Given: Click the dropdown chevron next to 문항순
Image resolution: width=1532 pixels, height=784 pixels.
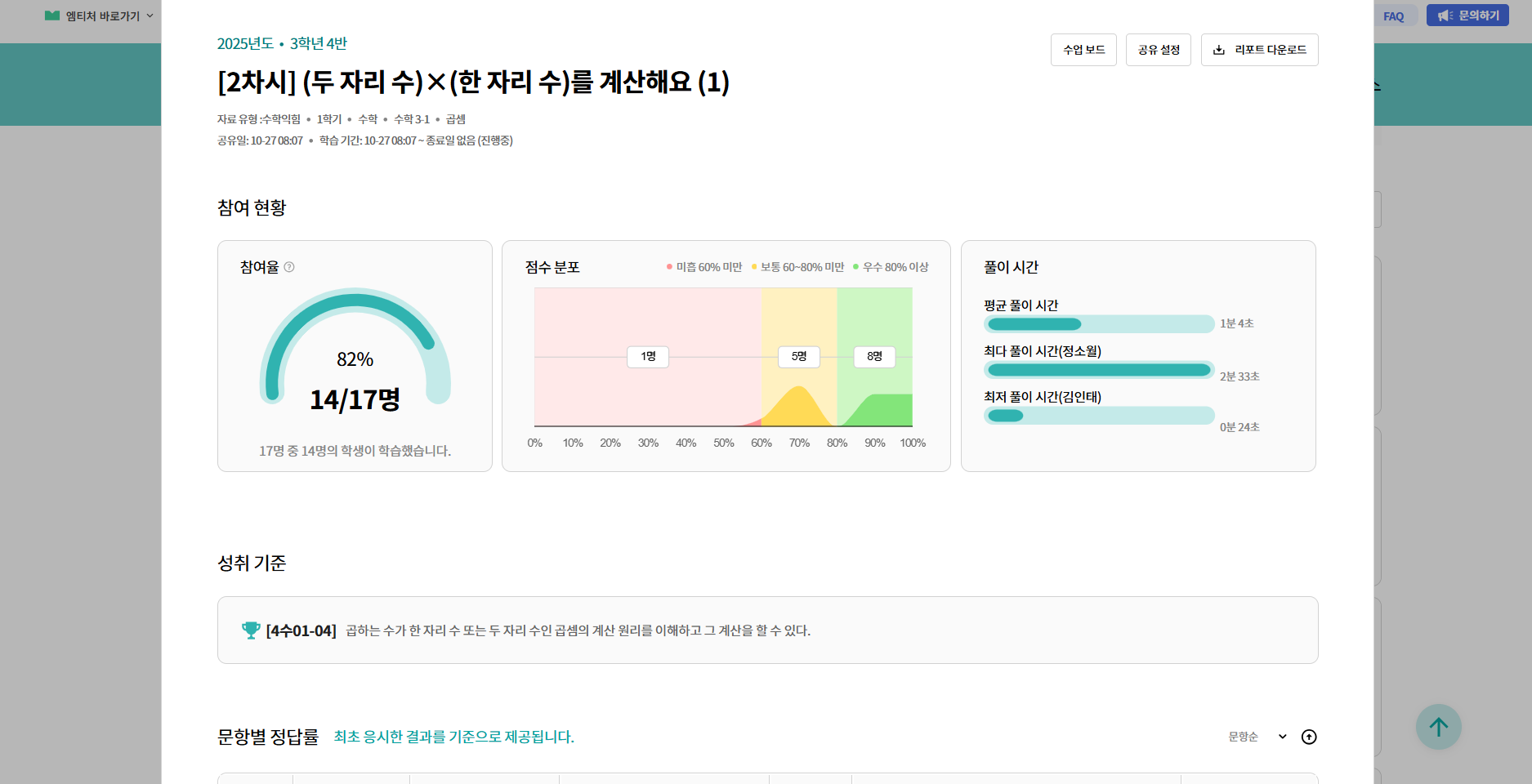Looking at the screenshot, I should (x=1283, y=737).
